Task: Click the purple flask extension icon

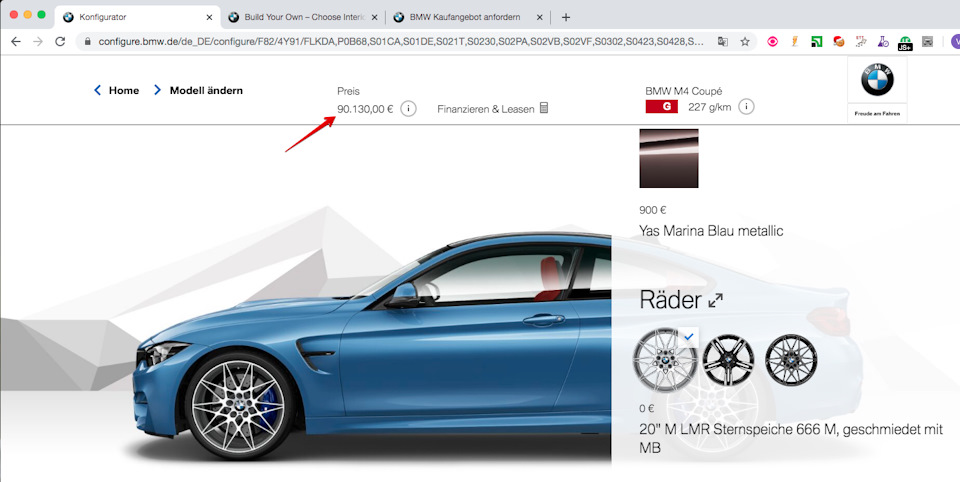Action: (x=883, y=42)
